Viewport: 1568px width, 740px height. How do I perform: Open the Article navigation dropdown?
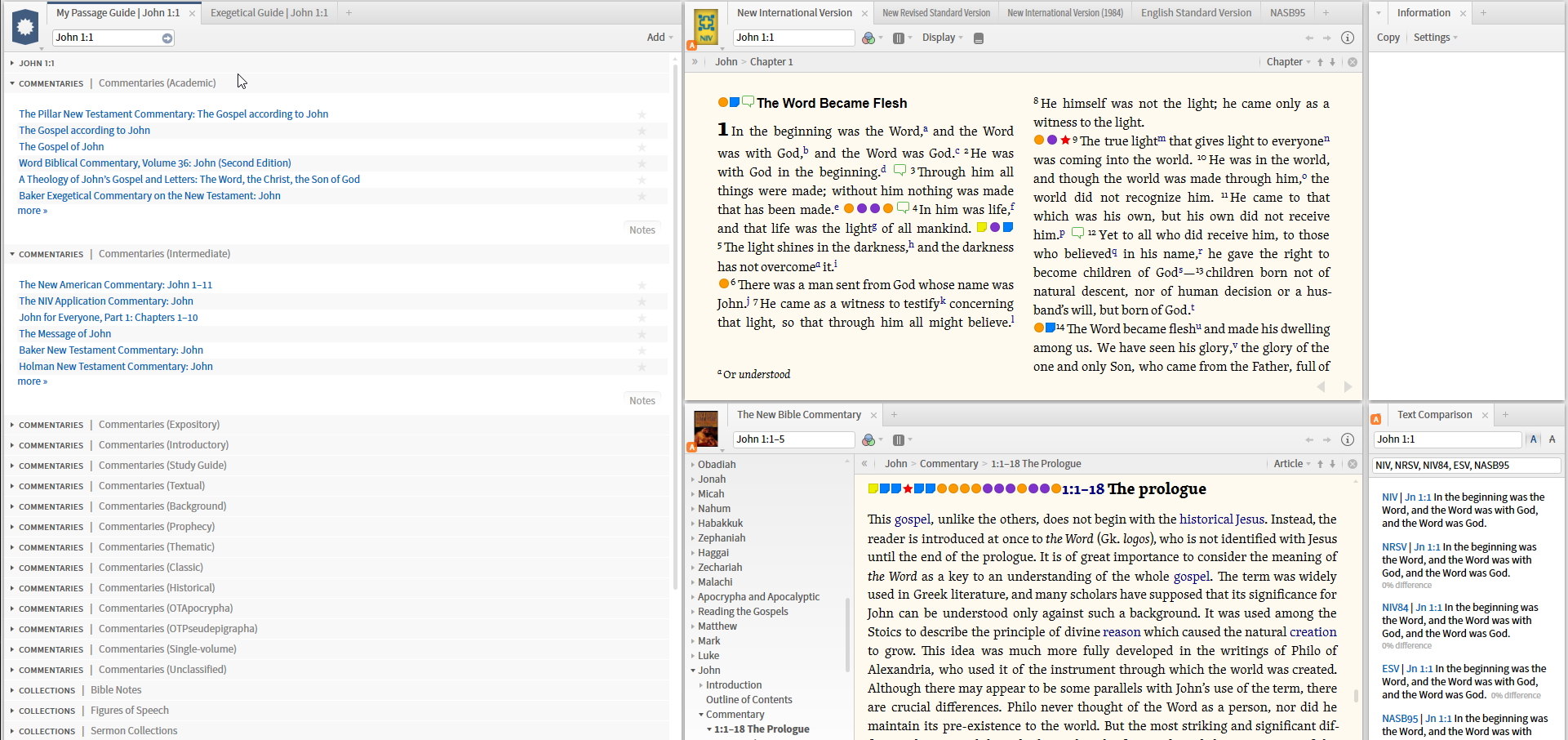pos(1292,464)
